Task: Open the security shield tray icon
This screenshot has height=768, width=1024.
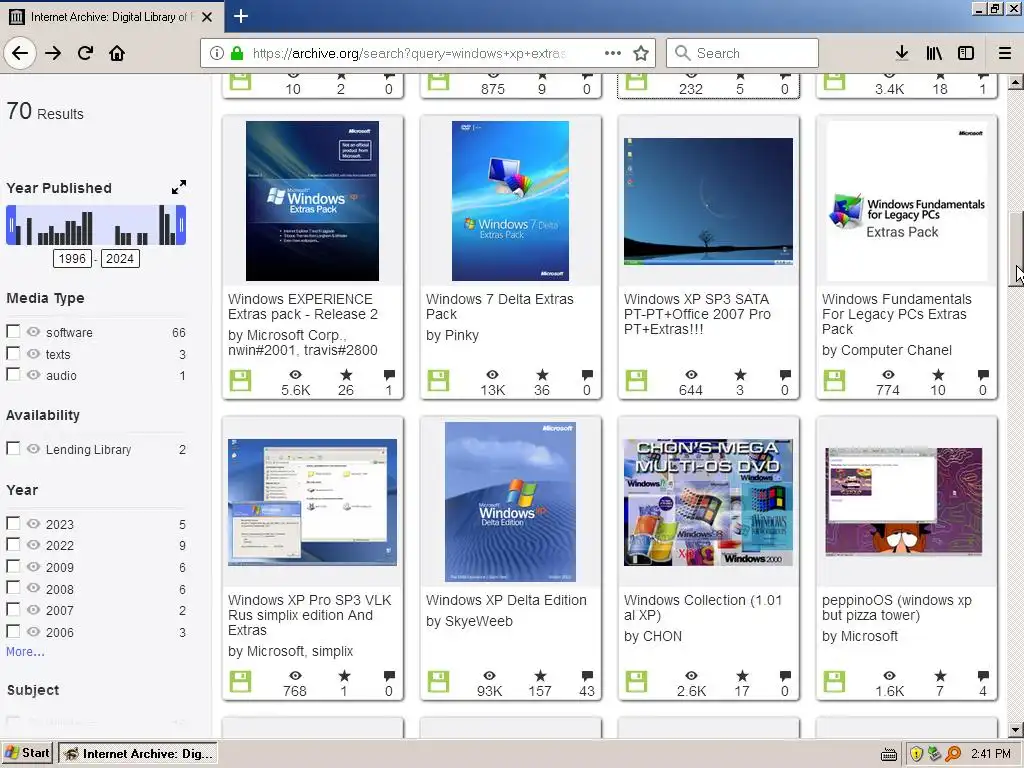Action: click(916, 754)
